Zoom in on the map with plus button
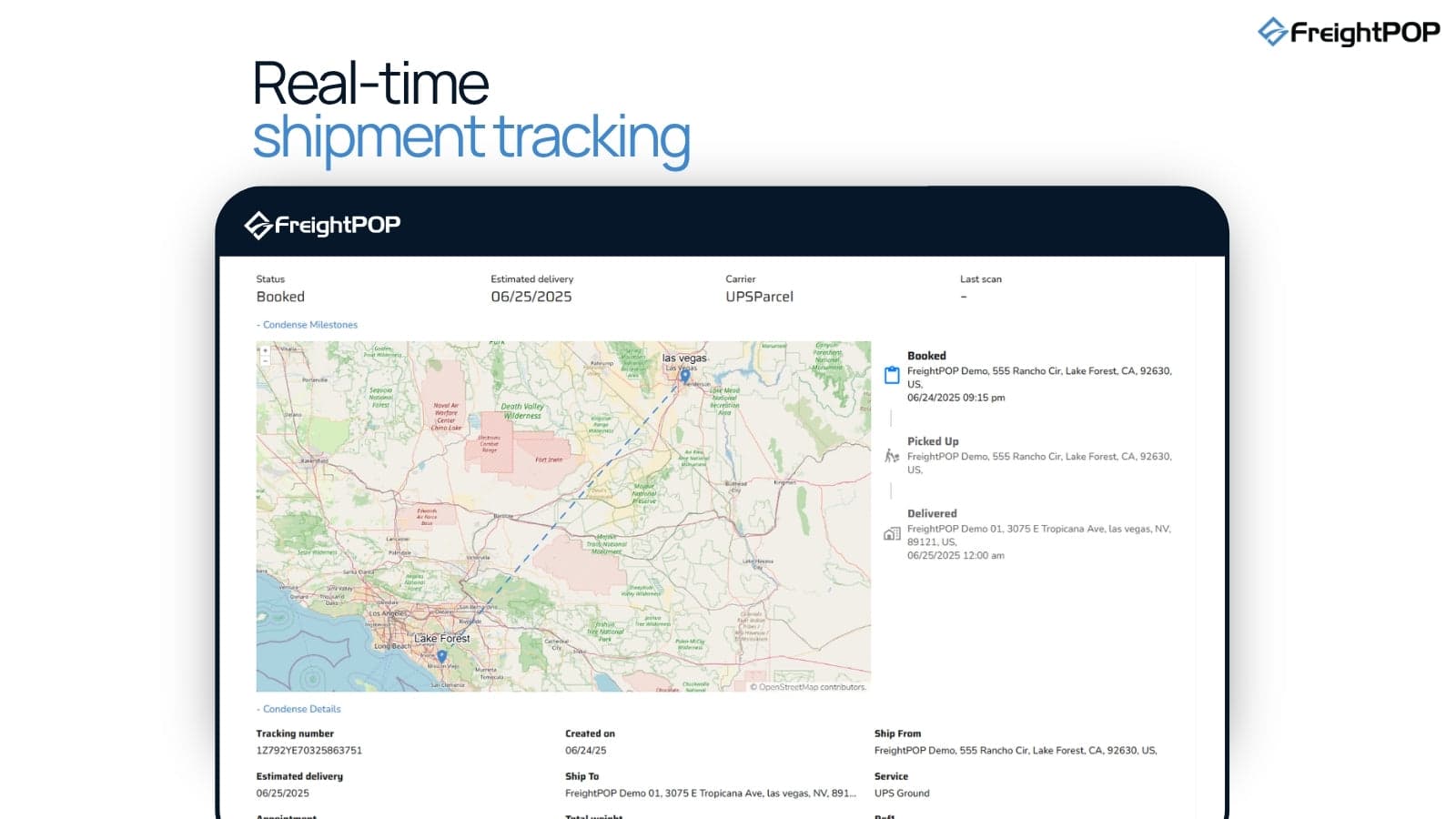This screenshot has height=819, width=1456. (x=265, y=349)
